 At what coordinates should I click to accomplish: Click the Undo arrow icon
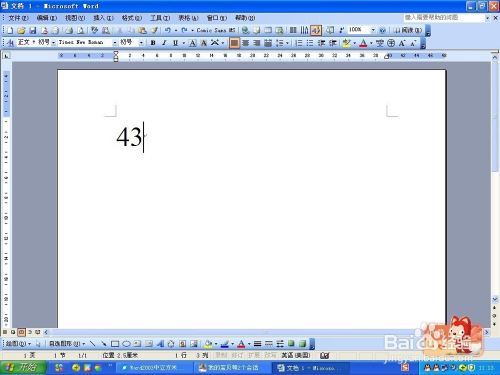[x=168, y=31]
